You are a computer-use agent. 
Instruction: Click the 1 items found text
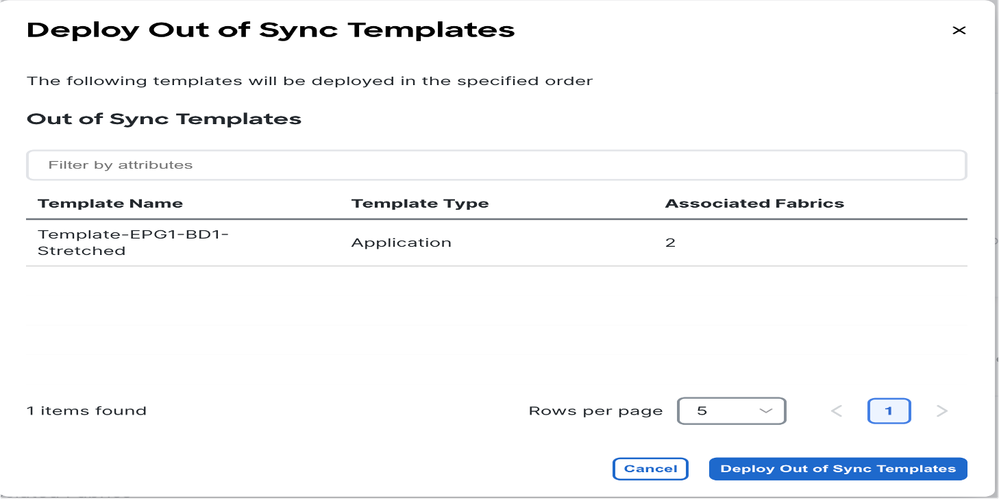[x=87, y=411]
